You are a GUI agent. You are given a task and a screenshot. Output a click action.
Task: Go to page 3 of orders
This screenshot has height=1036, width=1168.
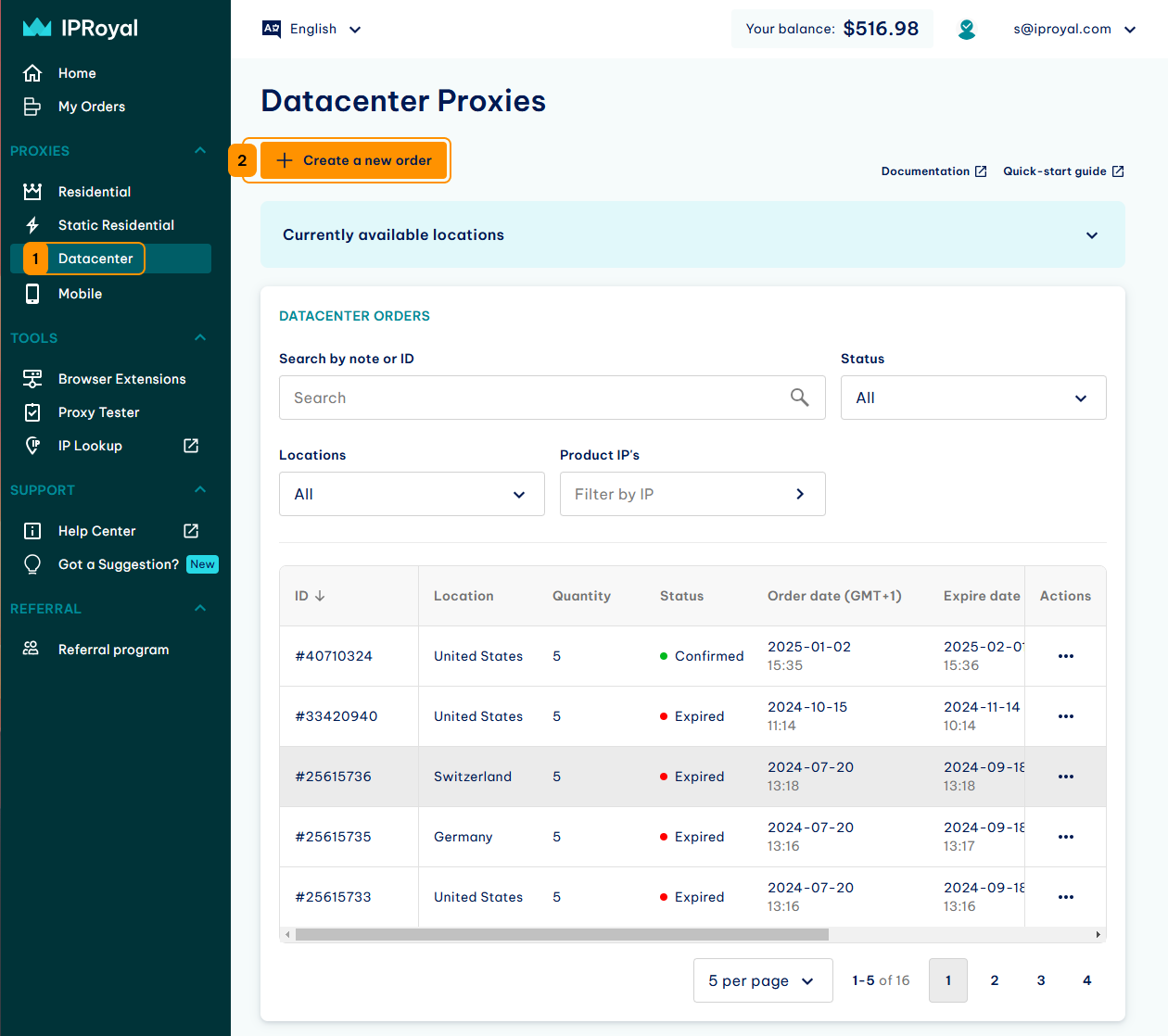(1041, 980)
